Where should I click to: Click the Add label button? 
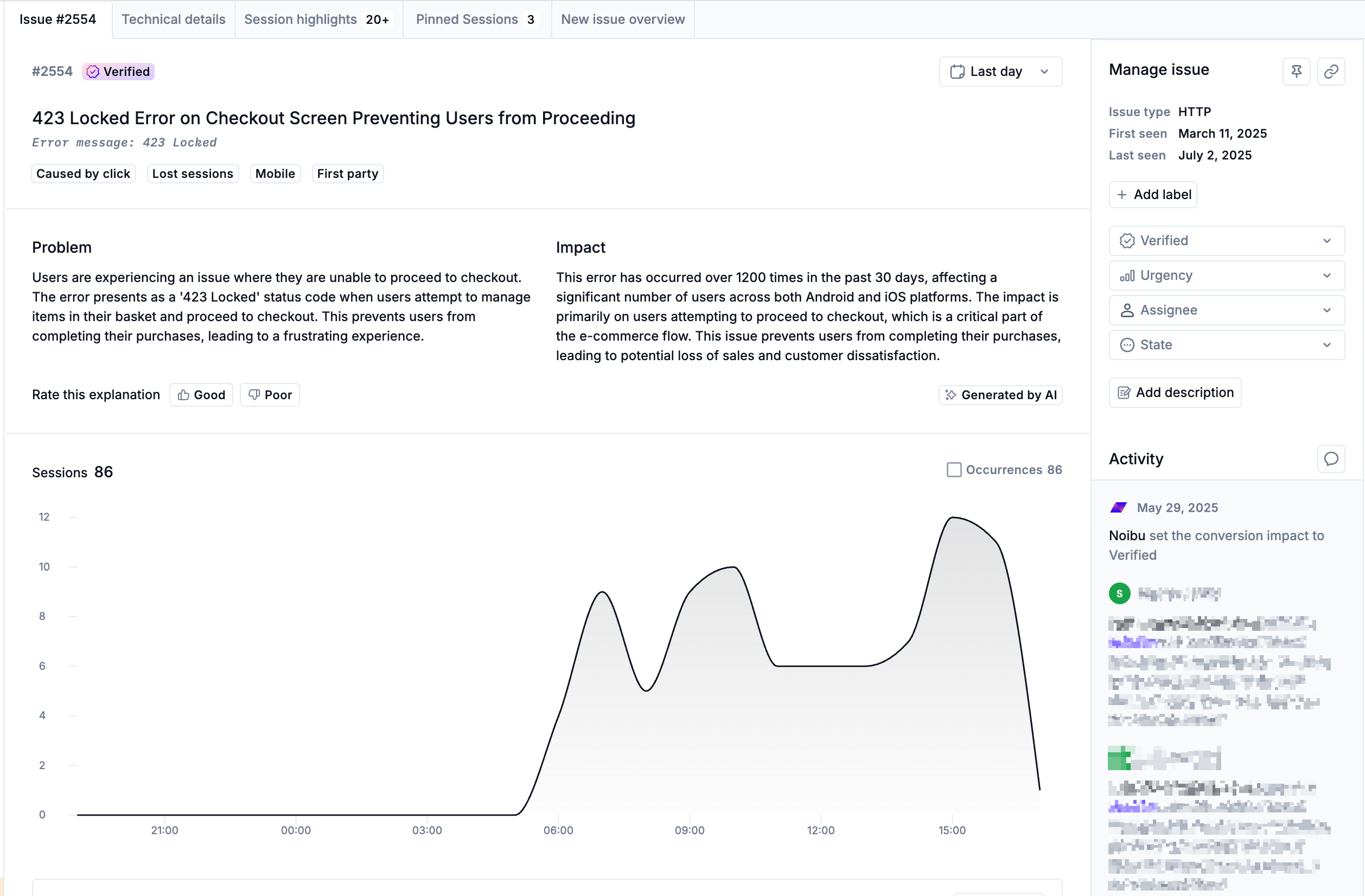pos(1153,195)
